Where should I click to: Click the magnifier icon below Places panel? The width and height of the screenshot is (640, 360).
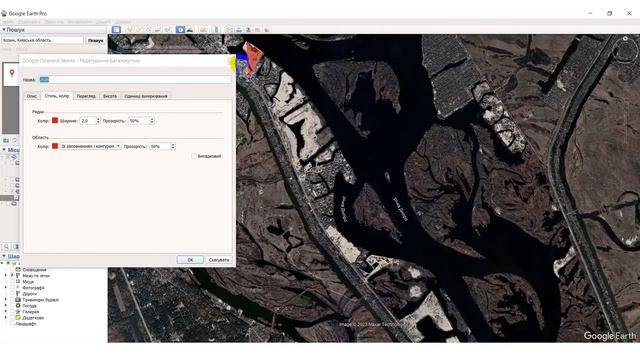[7, 247]
